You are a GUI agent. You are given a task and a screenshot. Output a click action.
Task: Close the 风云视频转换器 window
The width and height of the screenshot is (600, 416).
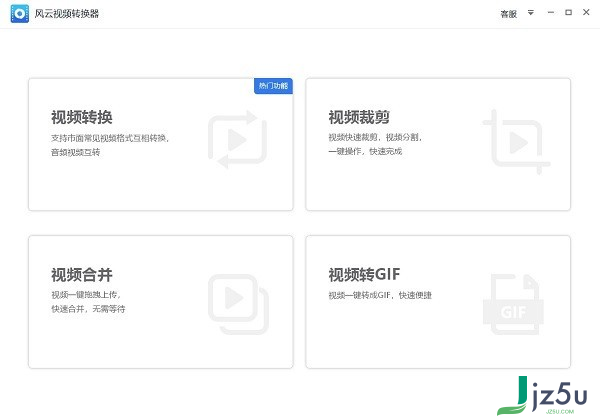click(586, 12)
